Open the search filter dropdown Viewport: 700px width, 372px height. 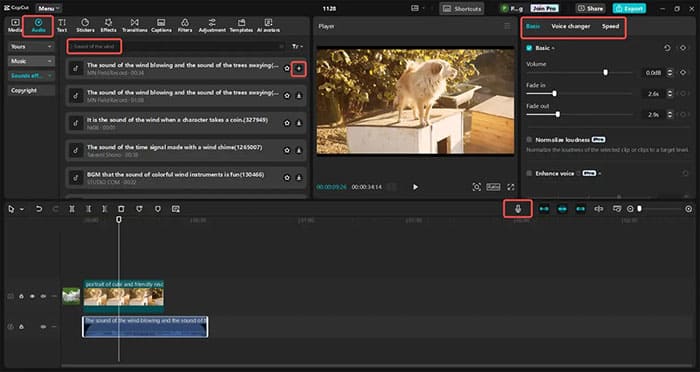(297, 46)
